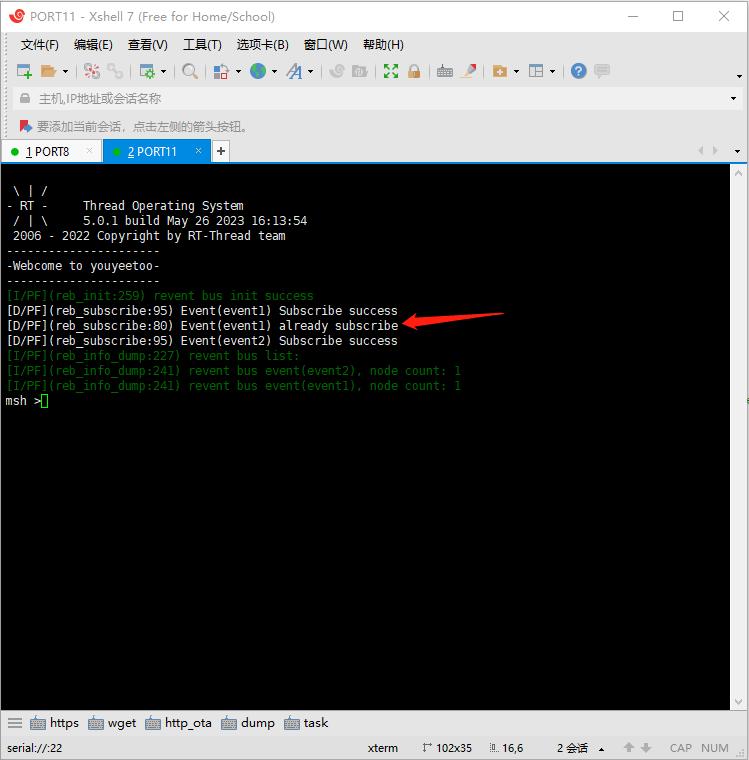Screen dimensions: 749x760
Task: Open the 文件(F) menu
Action: coord(40,45)
